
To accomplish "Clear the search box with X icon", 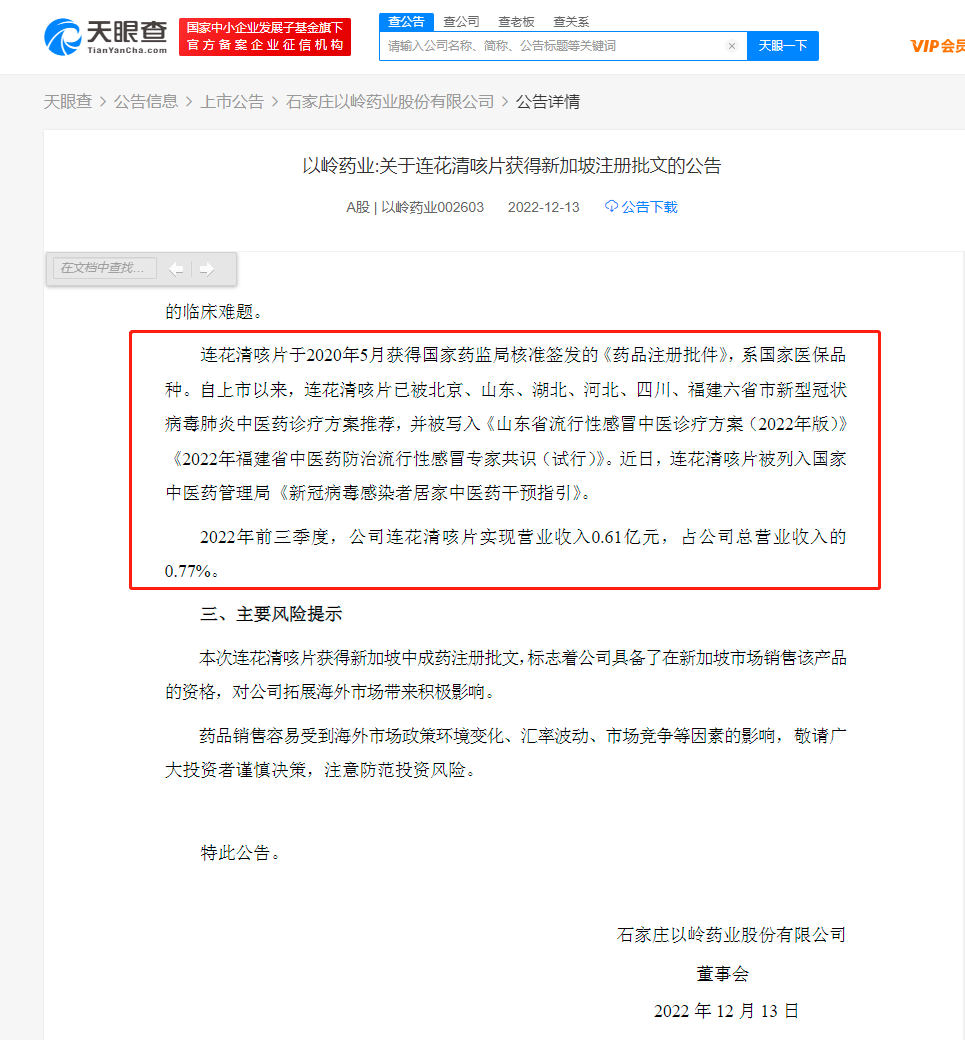I will click(x=732, y=46).
